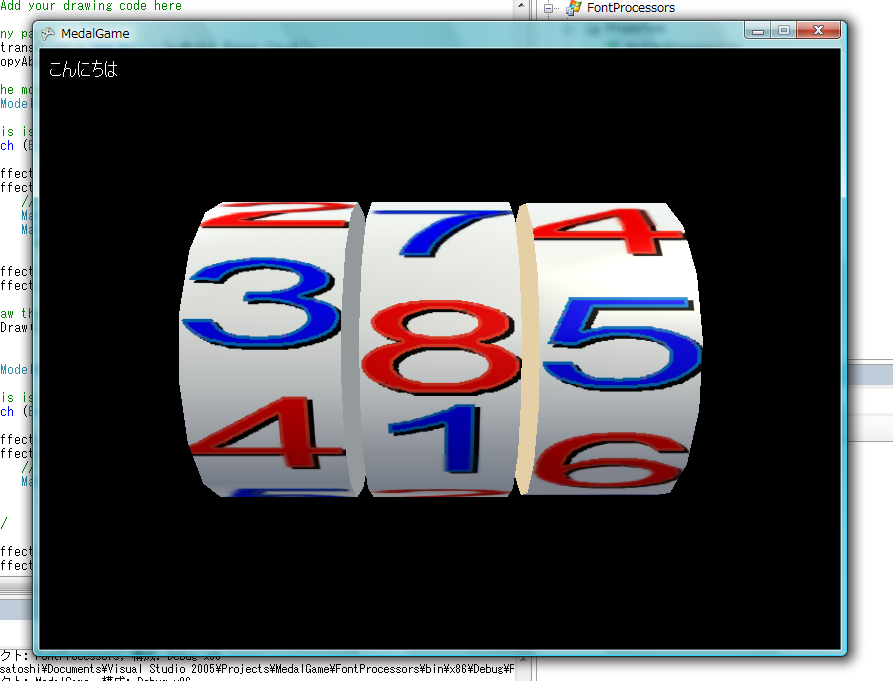Close the MedalGame window
Viewport: 893px width, 681px height.
click(819, 31)
